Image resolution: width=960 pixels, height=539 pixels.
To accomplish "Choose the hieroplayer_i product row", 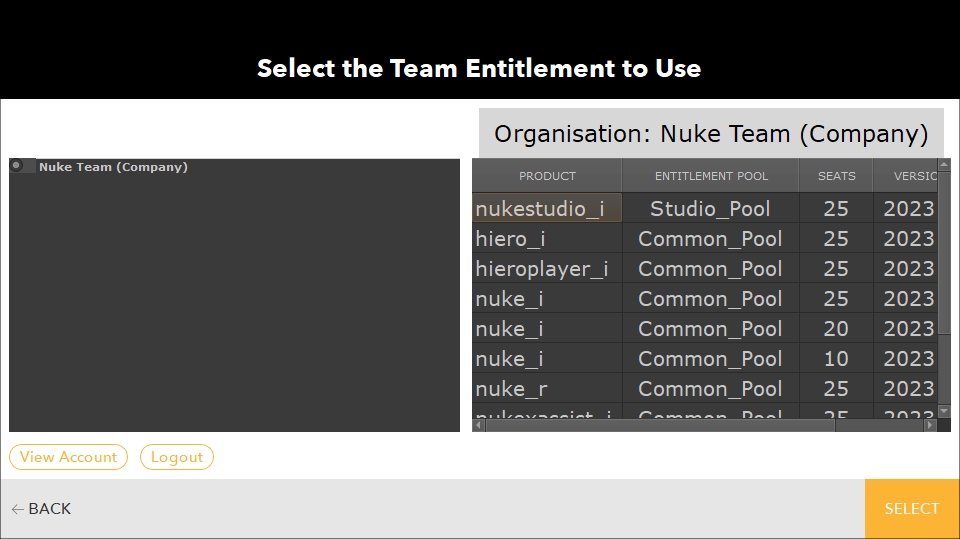I will [x=547, y=269].
